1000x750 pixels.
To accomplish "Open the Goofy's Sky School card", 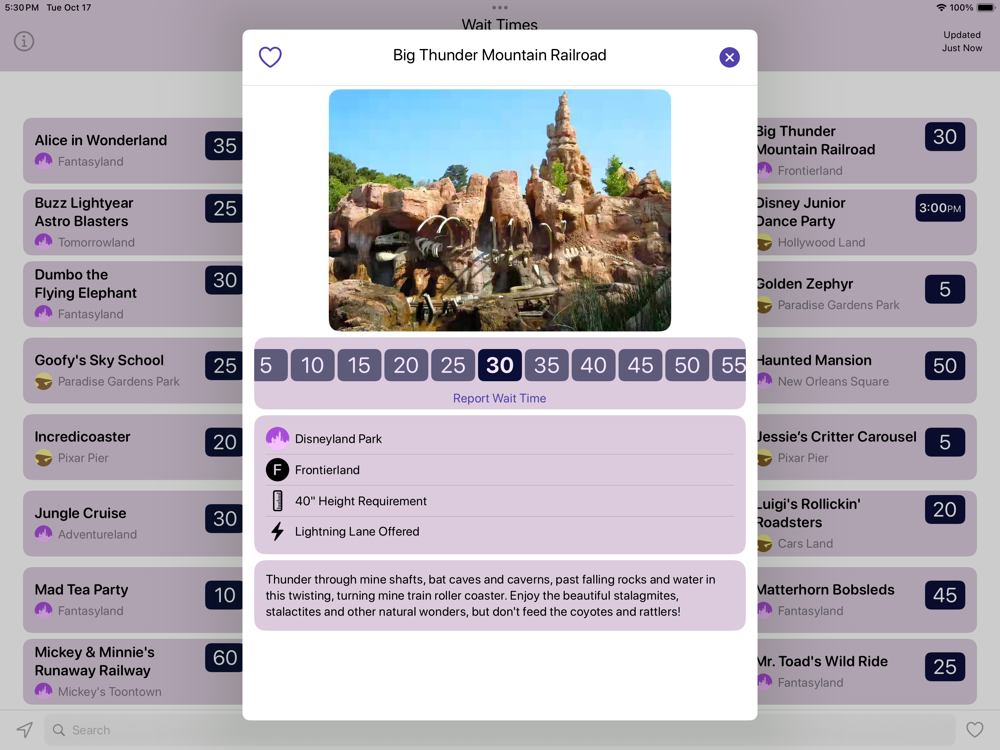I will 133,371.
